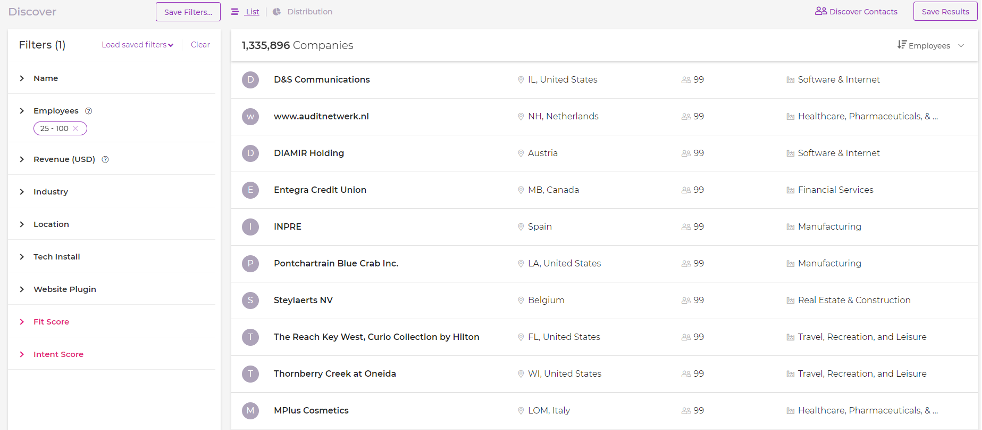Click the Save Filters button
Image resolution: width=982 pixels, height=430 pixels.
coord(188,12)
